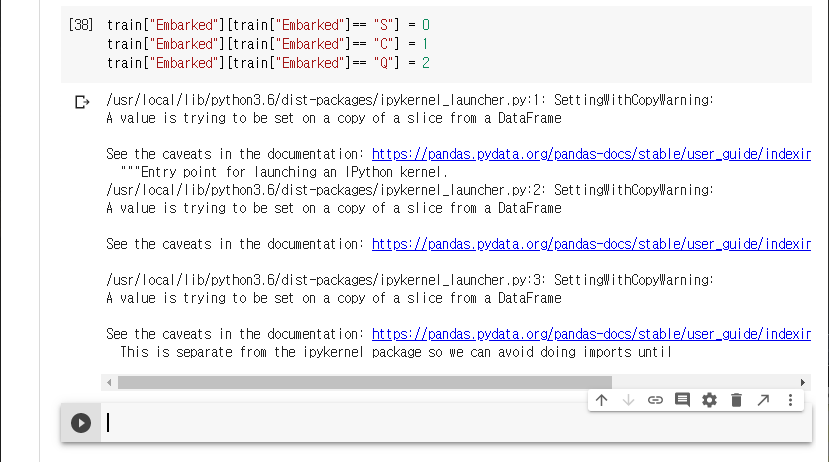The image size is (829, 462).
Task: Delete the cell with trash icon
Action: (736, 400)
